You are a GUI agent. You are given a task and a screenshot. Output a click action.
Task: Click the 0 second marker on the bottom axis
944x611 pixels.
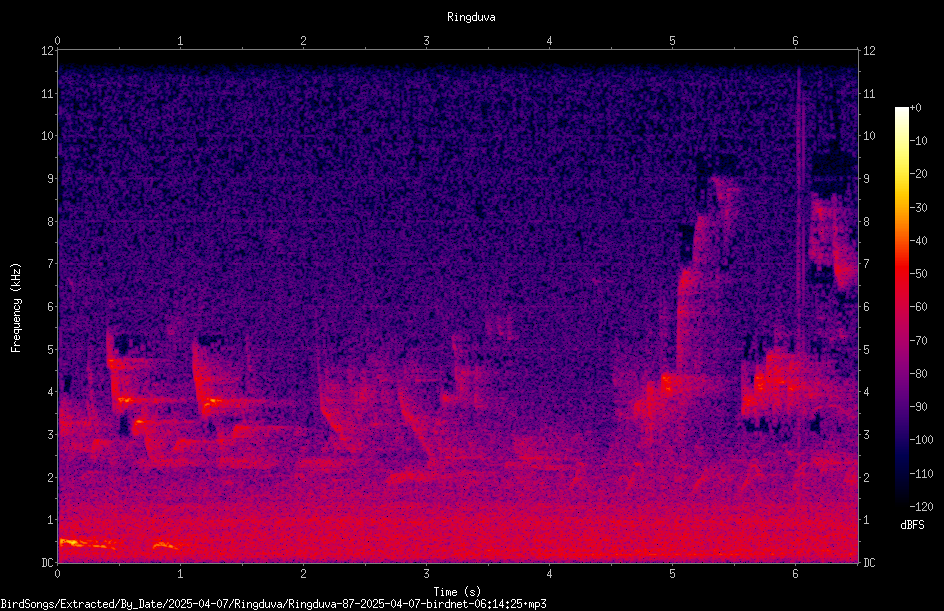[x=57, y=574]
